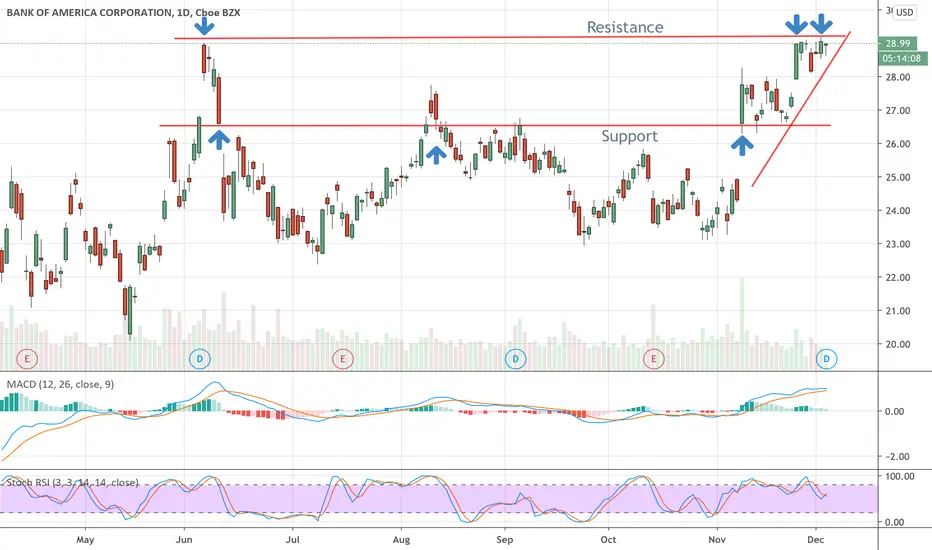This screenshot has height=550, width=932.
Task: Open the dividend D marker in early December
Action: point(826,359)
